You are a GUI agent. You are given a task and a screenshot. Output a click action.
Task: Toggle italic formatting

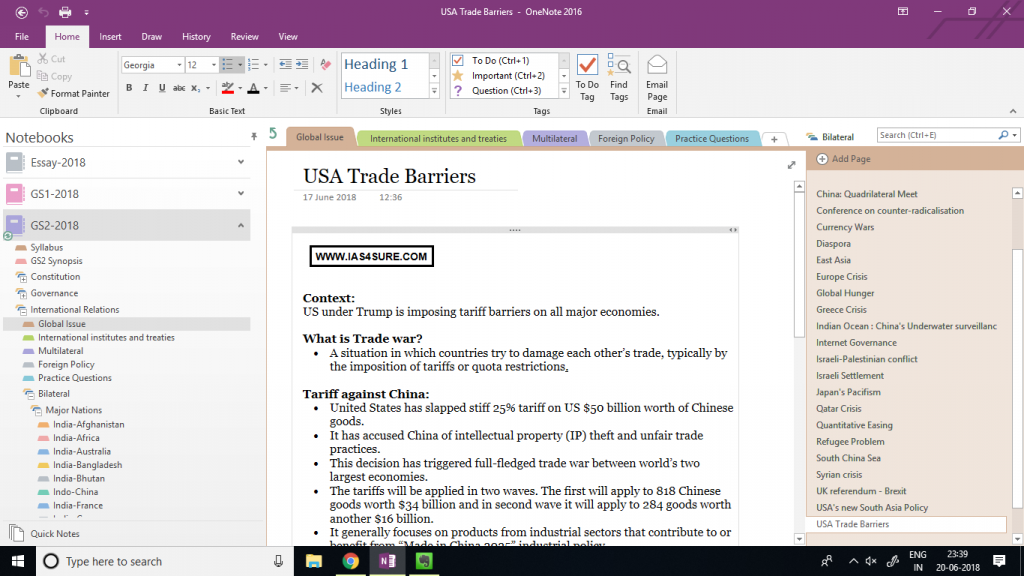(x=146, y=88)
